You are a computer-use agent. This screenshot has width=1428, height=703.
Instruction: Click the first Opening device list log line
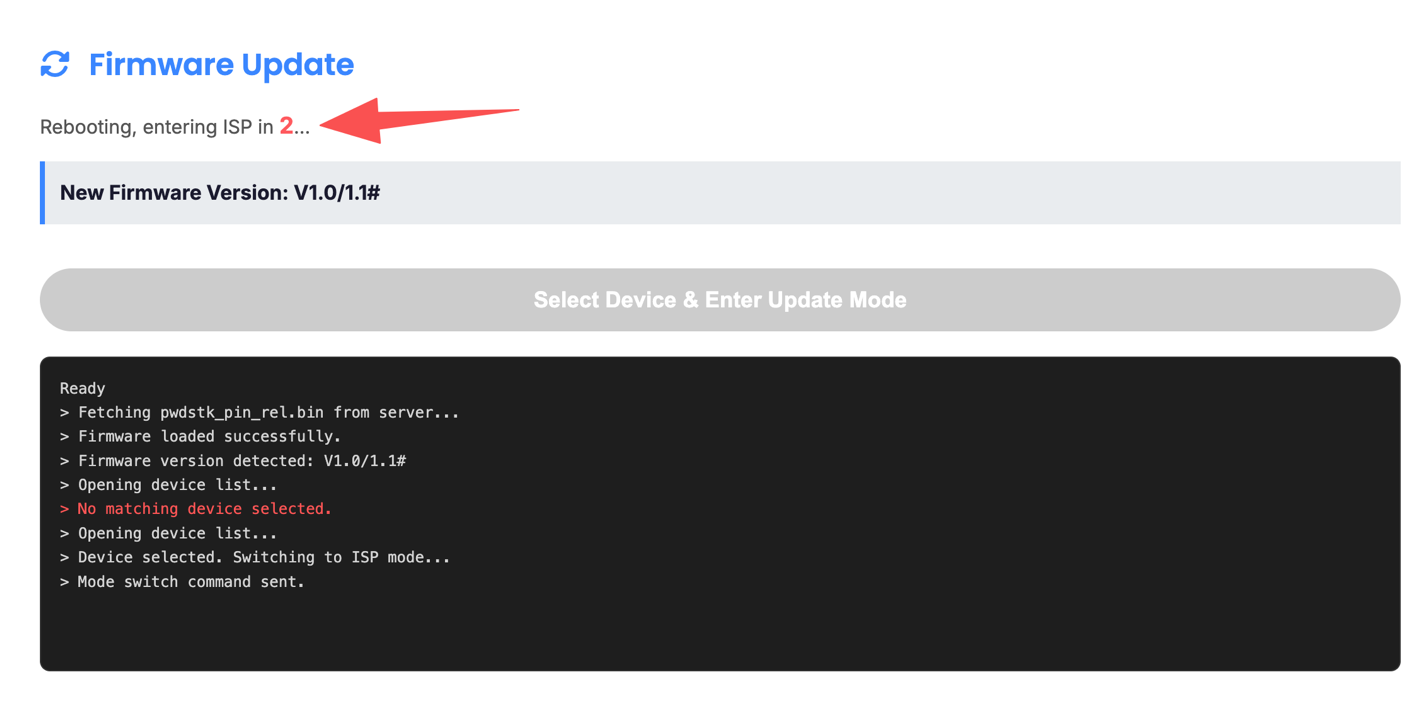tap(168, 485)
